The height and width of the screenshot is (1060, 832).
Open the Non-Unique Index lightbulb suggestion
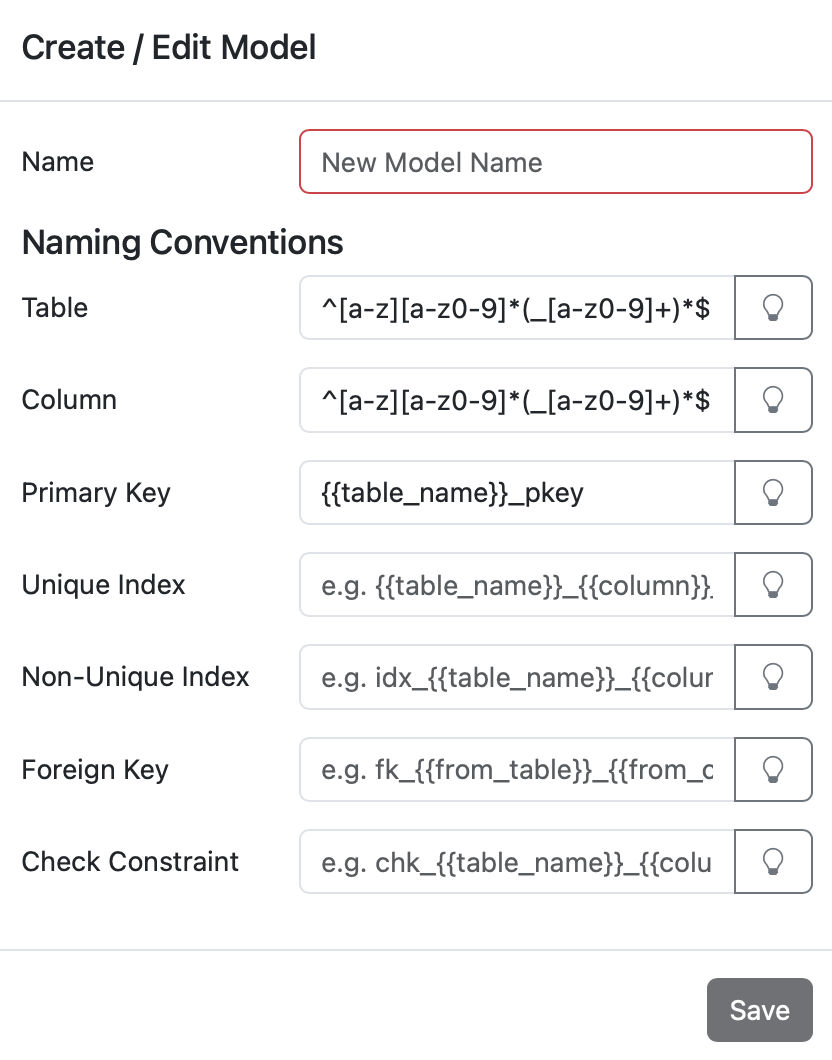pos(773,677)
